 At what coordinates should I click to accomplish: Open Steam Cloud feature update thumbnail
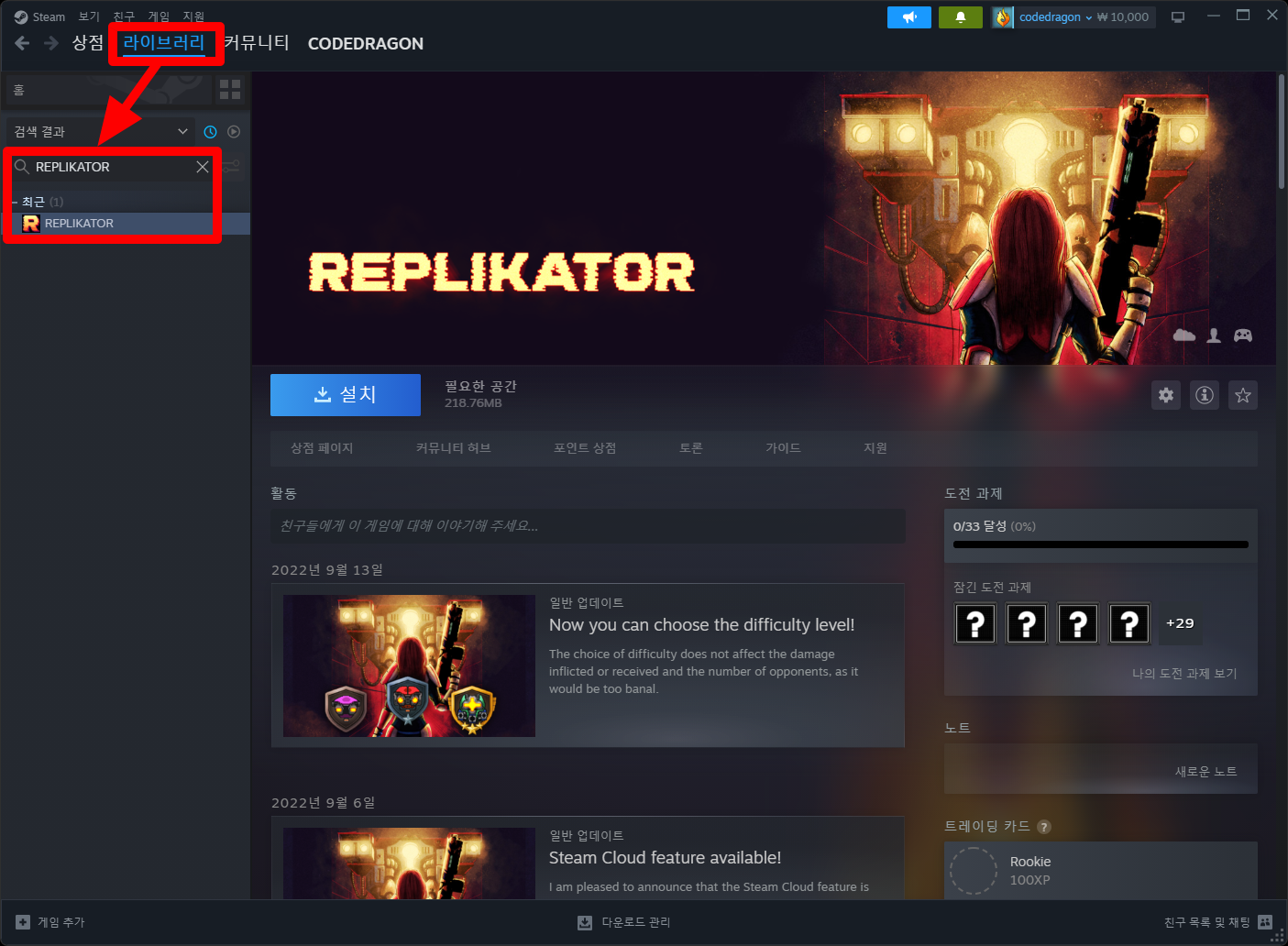(x=409, y=863)
